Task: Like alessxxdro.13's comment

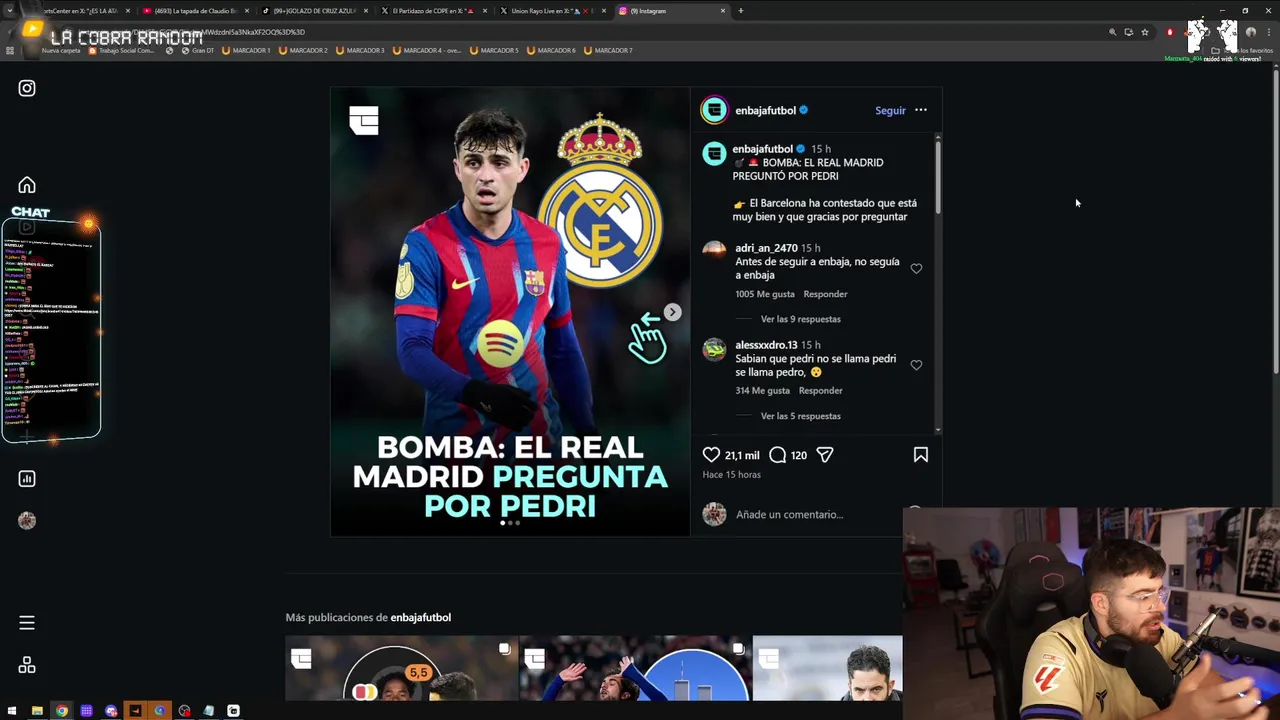Action: (x=916, y=365)
